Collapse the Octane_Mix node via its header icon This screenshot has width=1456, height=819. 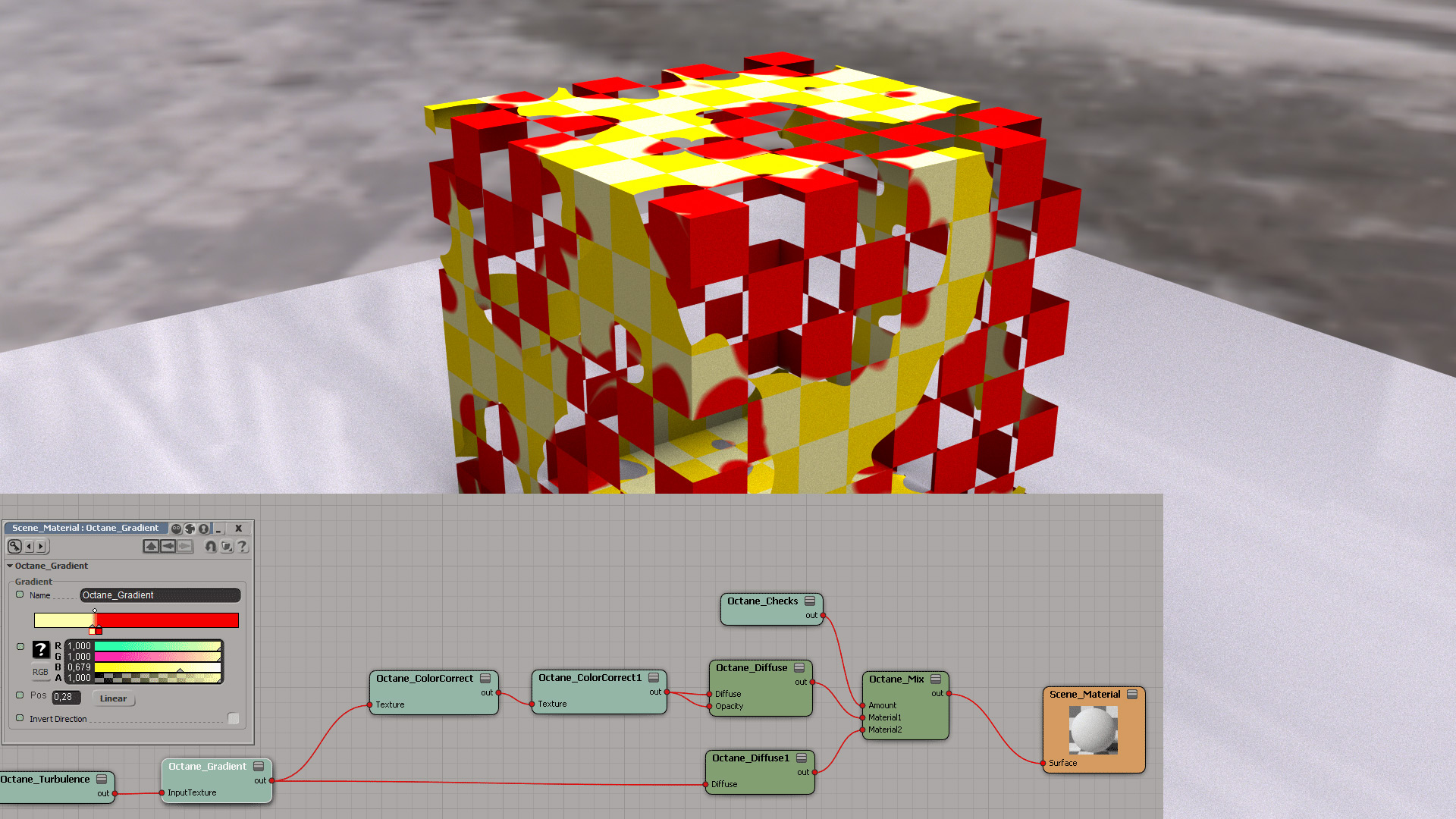point(936,679)
